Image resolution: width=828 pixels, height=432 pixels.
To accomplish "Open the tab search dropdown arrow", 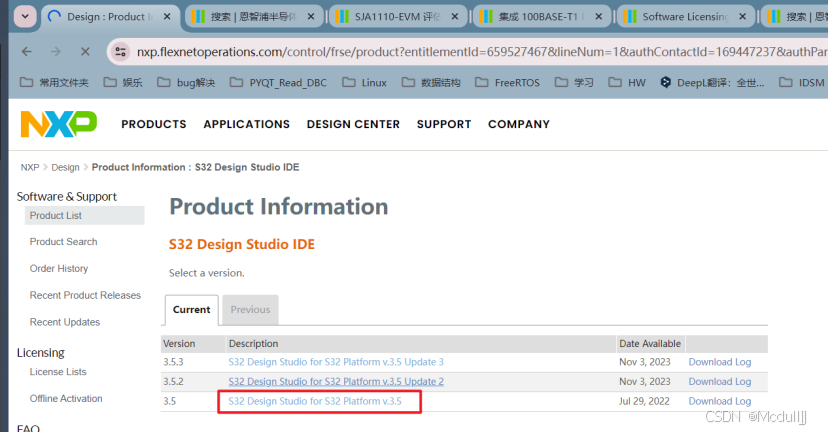I will click(x=25, y=17).
